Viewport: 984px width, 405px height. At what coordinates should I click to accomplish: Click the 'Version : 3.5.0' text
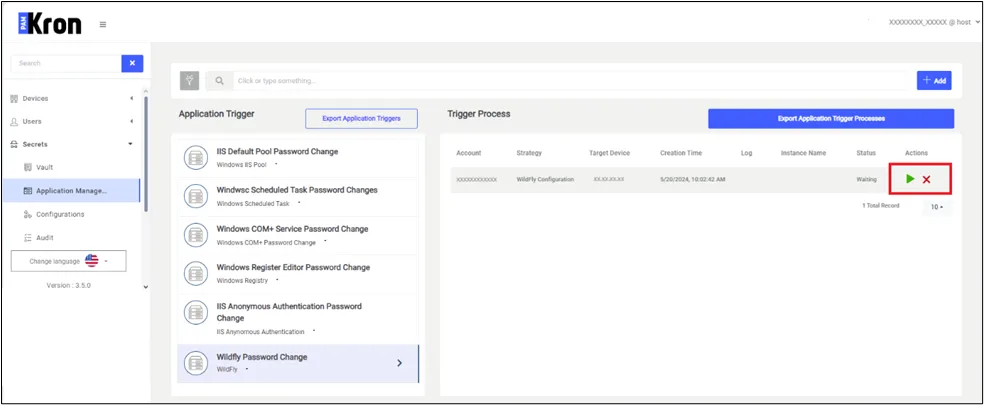[x=68, y=286]
